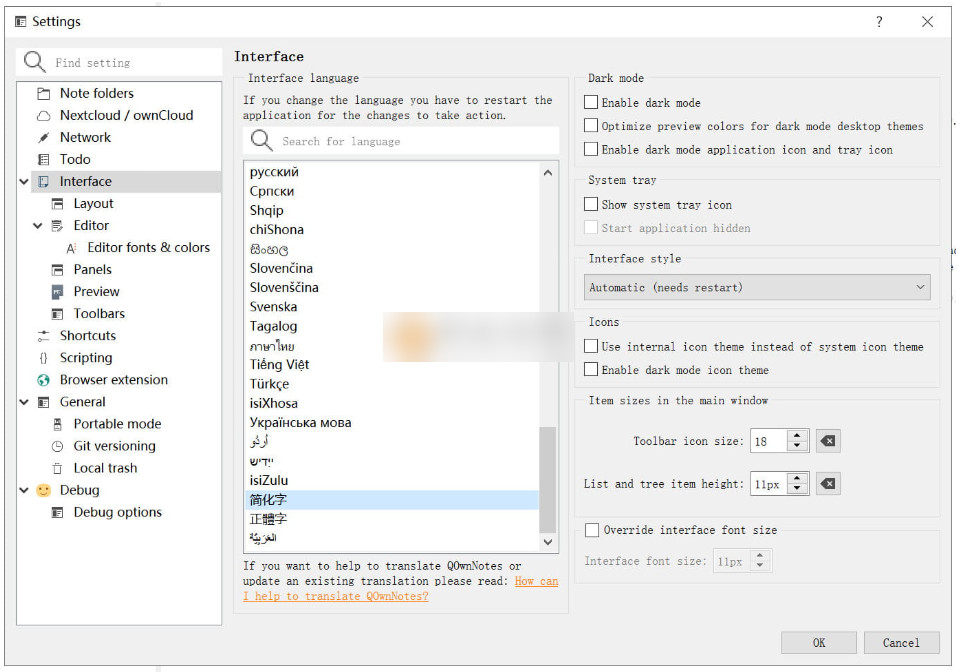956x672 pixels.
Task: Toggle dark mode application and tray icon
Action: tap(591, 149)
